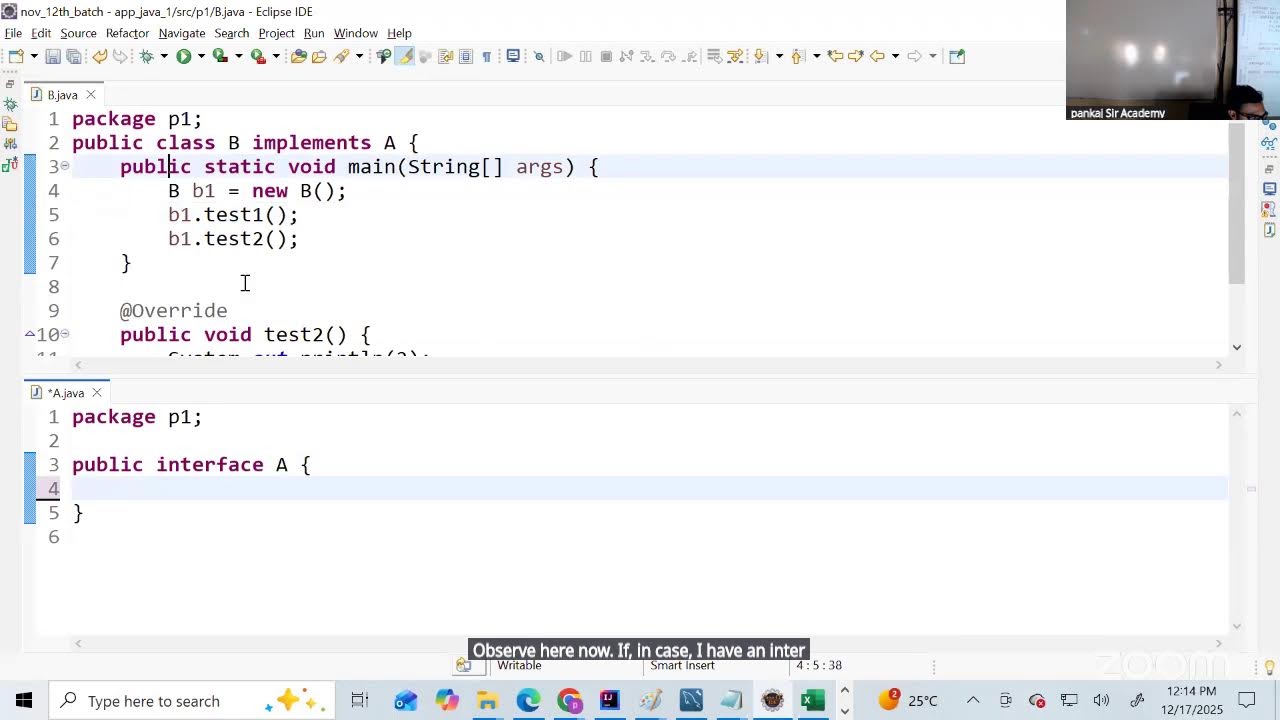
Task: Click the light bulb tip icon in status bar
Action: coord(1269,666)
